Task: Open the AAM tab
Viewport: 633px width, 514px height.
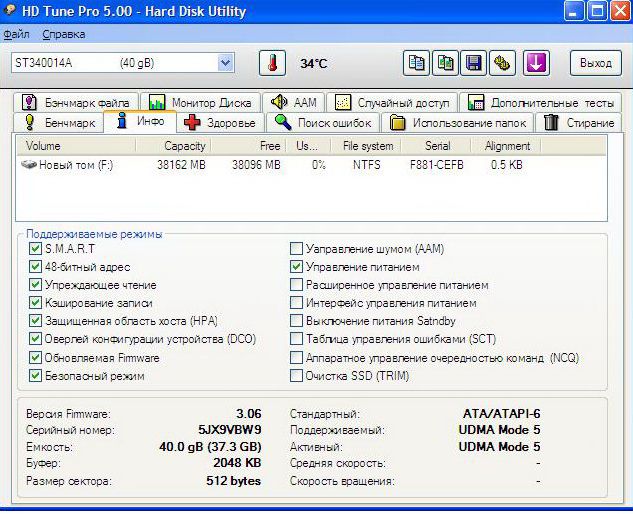Action: point(293,103)
